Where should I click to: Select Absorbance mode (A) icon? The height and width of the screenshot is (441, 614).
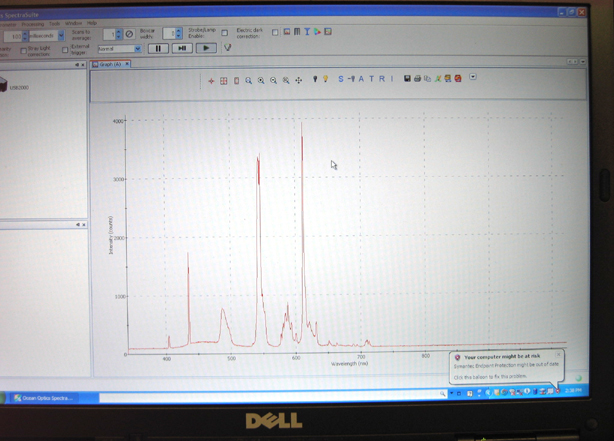[x=361, y=79]
